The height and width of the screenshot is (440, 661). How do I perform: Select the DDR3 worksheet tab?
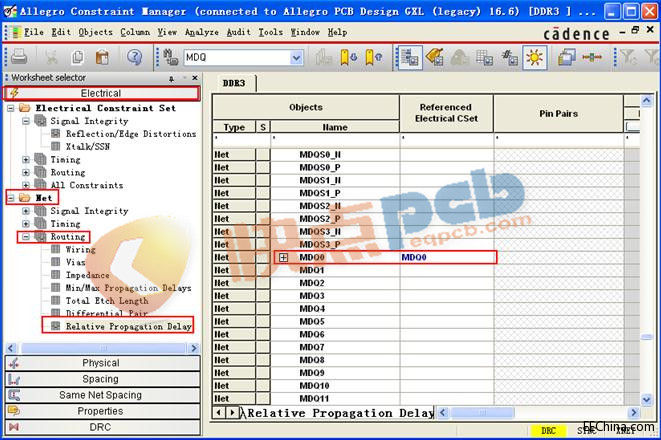[234, 83]
